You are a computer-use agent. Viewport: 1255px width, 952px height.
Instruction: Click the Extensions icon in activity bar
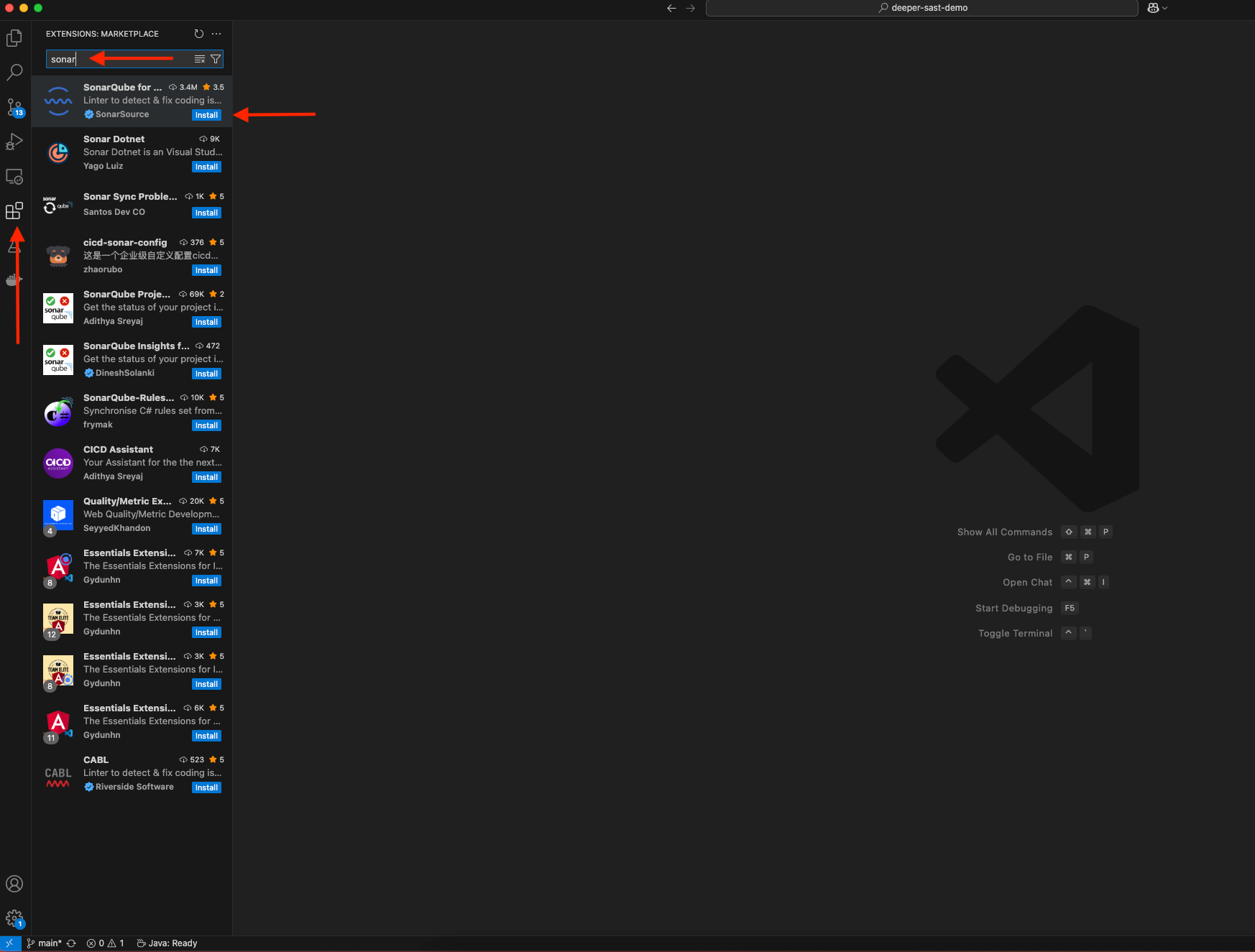(x=14, y=211)
